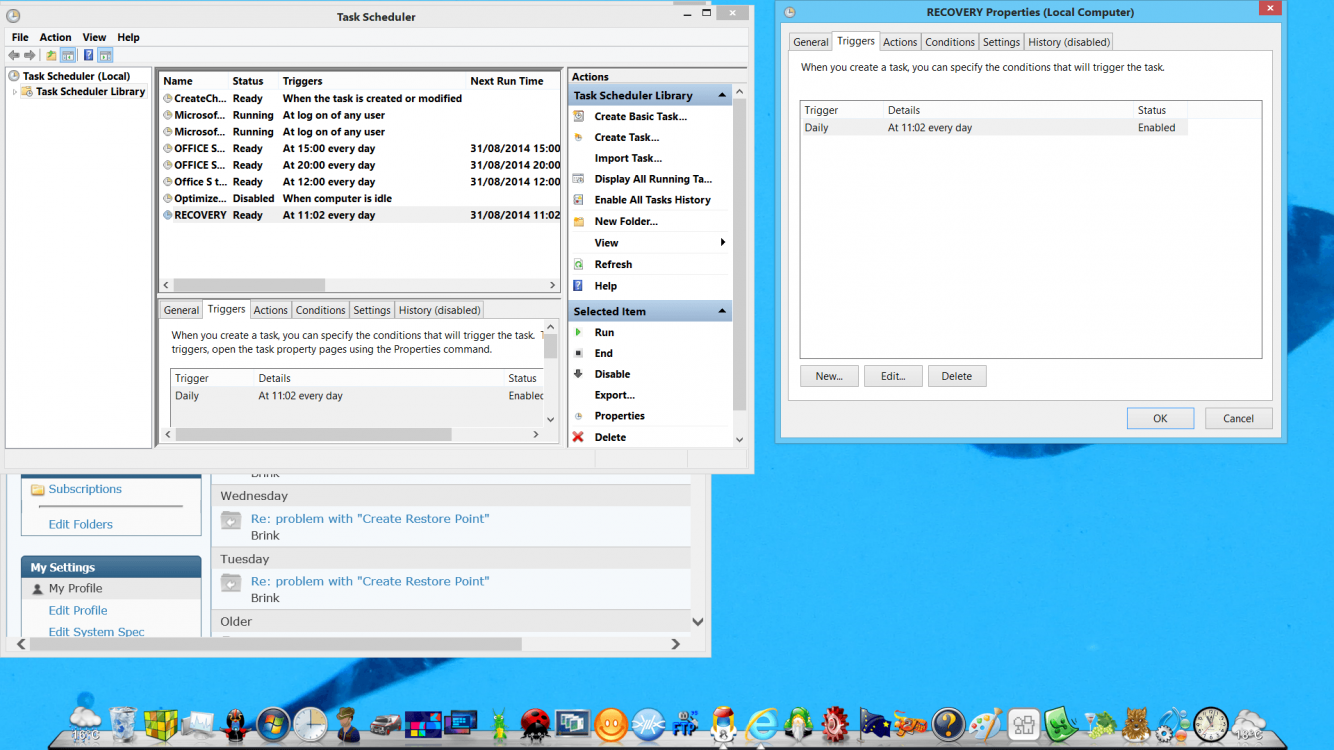Expand the View submenu in Actions pane
Screen dimensions: 1334x750
pyautogui.click(x=722, y=243)
